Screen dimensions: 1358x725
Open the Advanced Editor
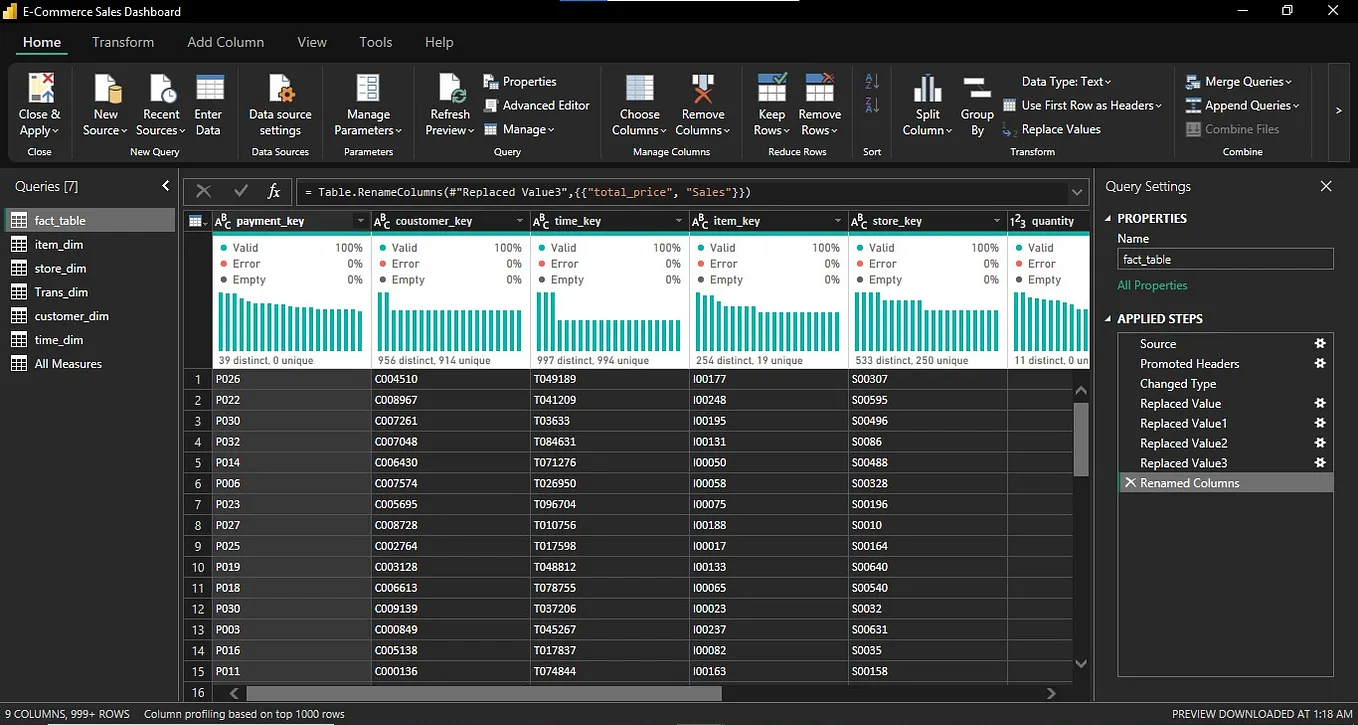tap(537, 104)
